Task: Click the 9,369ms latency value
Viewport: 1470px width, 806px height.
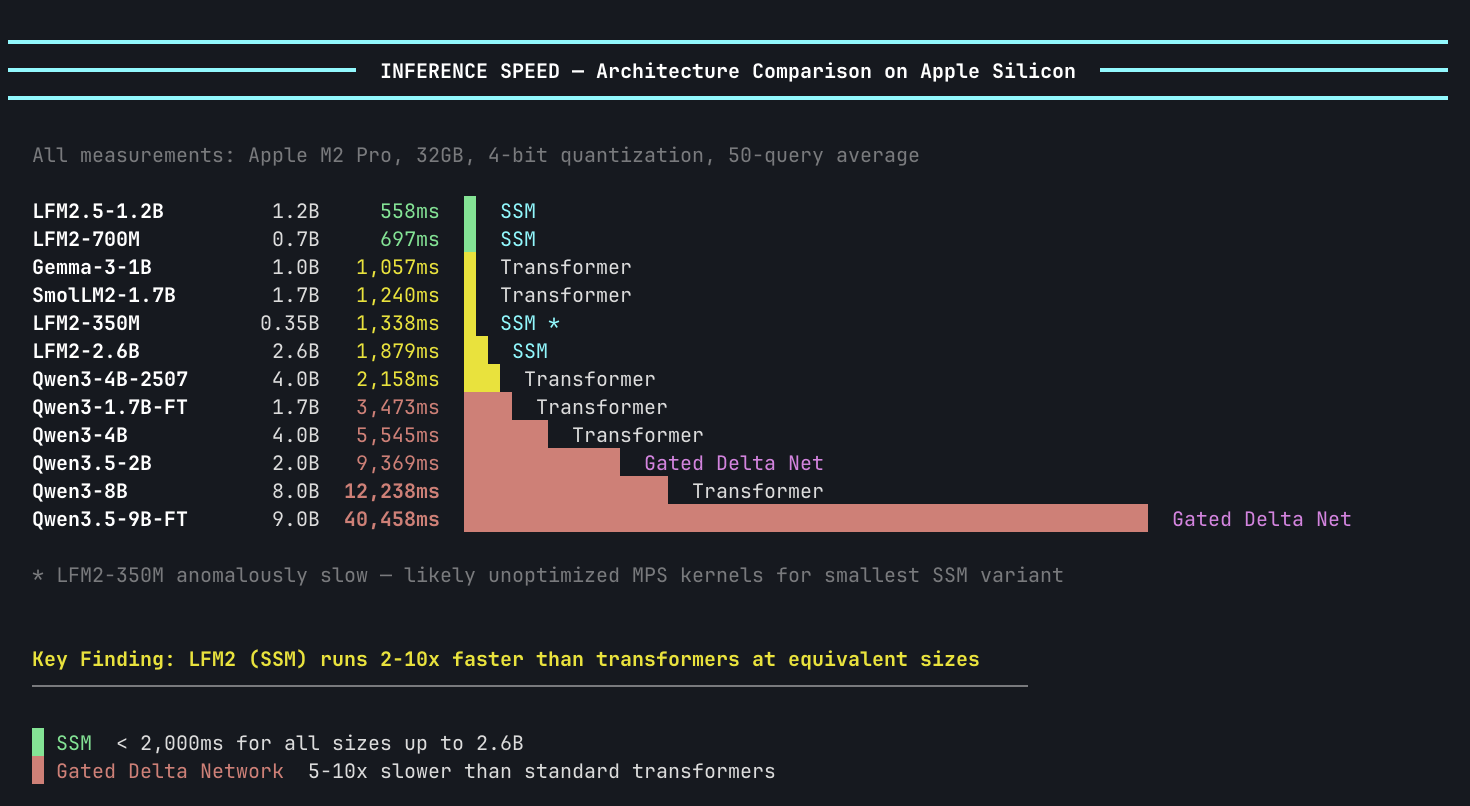Action: click(398, 463)
